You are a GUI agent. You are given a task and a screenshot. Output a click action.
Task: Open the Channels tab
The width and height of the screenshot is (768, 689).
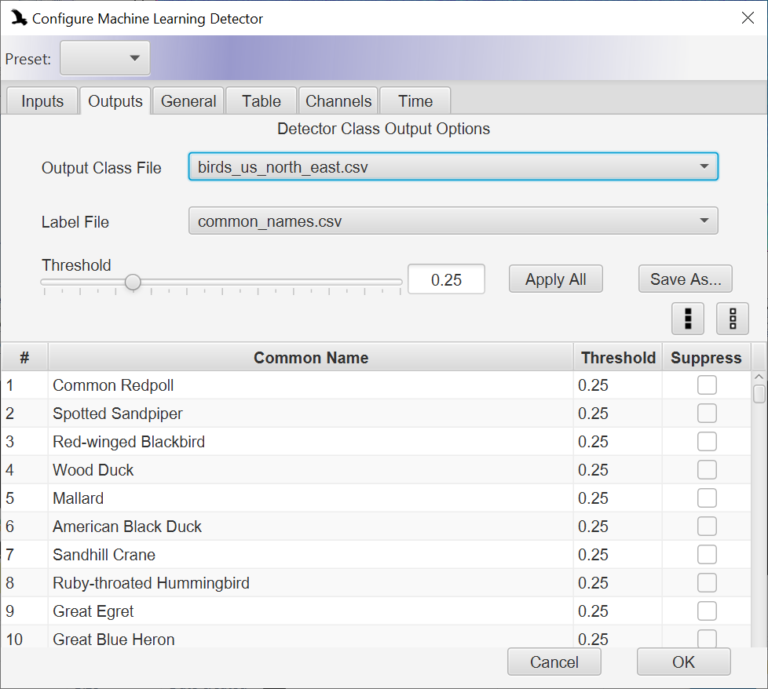(338, 101)
